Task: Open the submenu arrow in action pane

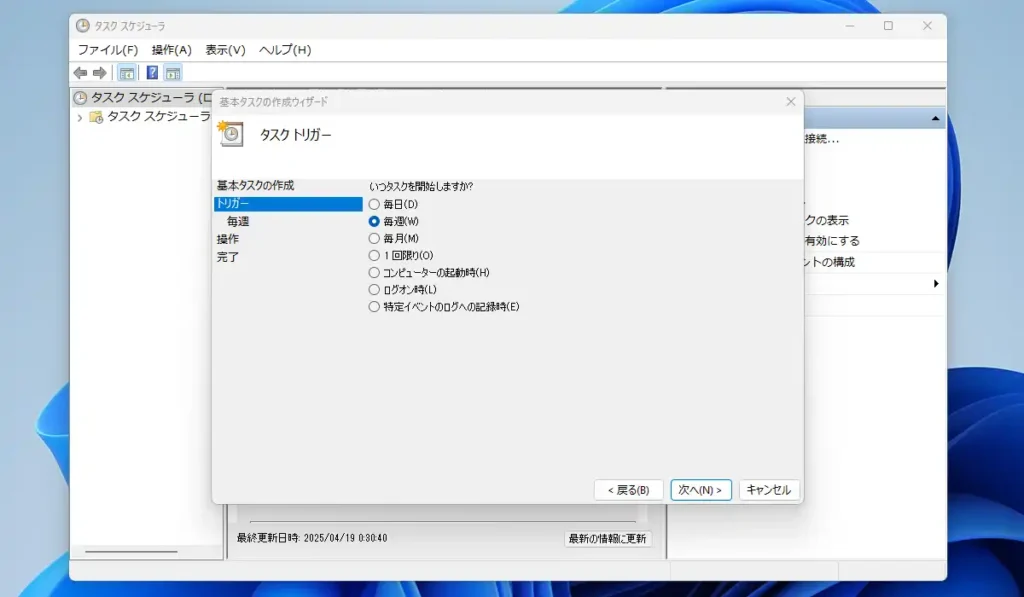Action: [936, 283]
